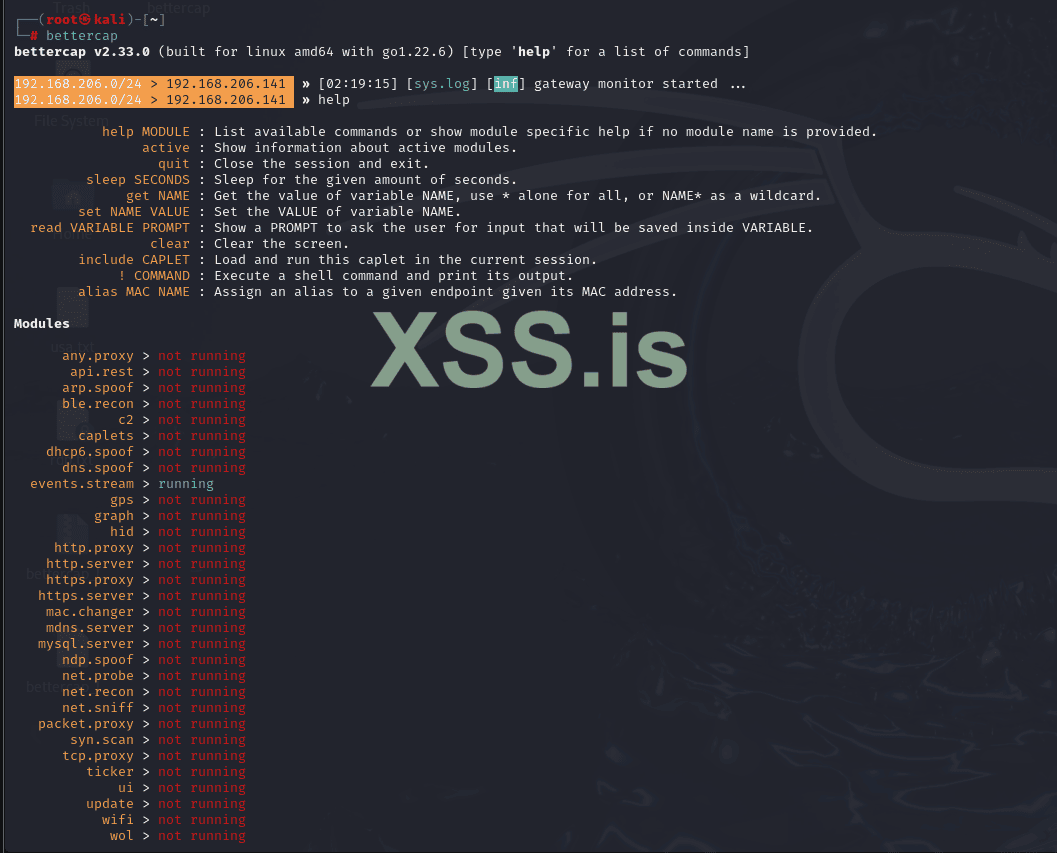Click the 'syn.scan' module name
The width and height of the screenshot is (1057, 853).
pos(102,740)
